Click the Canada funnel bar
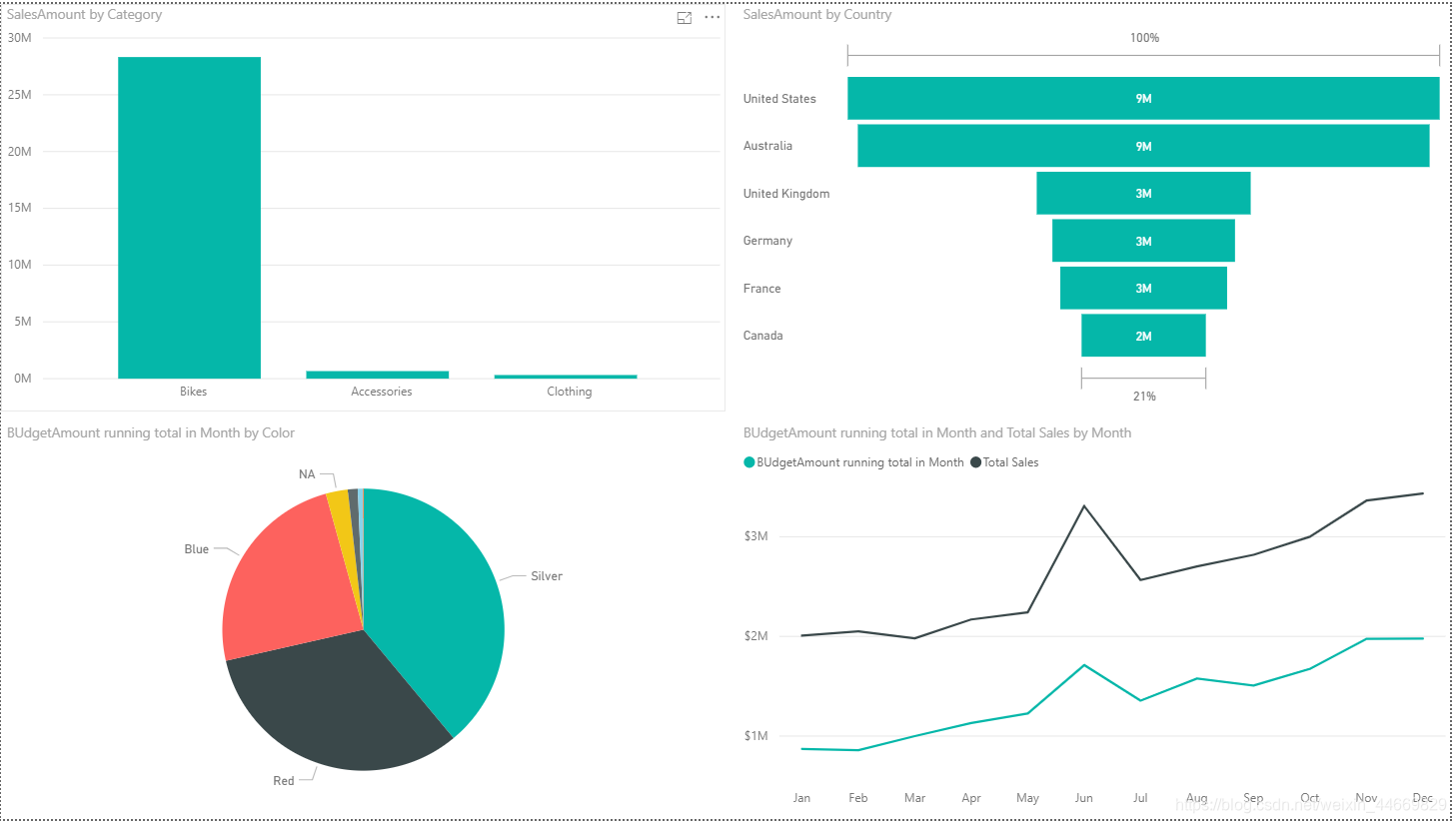 tap(1143, 336)
